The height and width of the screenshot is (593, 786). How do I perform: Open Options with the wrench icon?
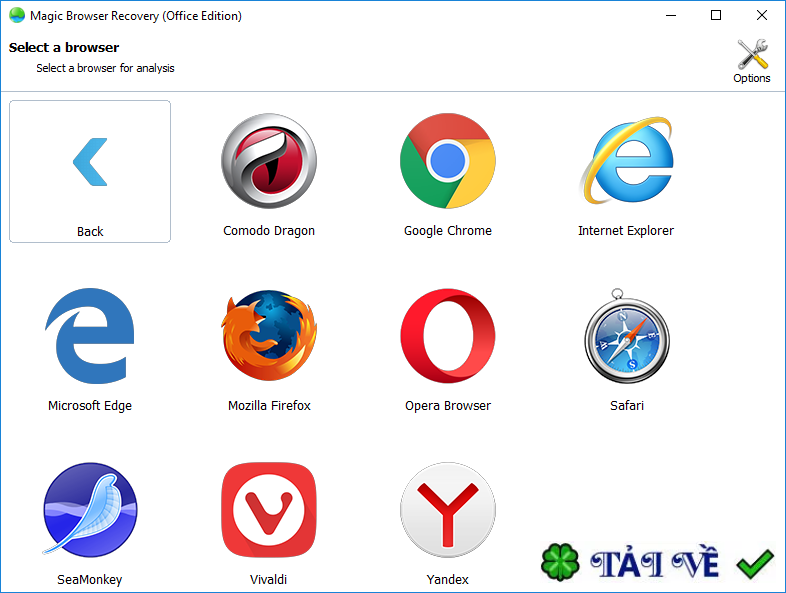pyautogui.click(x=752, y=60)
